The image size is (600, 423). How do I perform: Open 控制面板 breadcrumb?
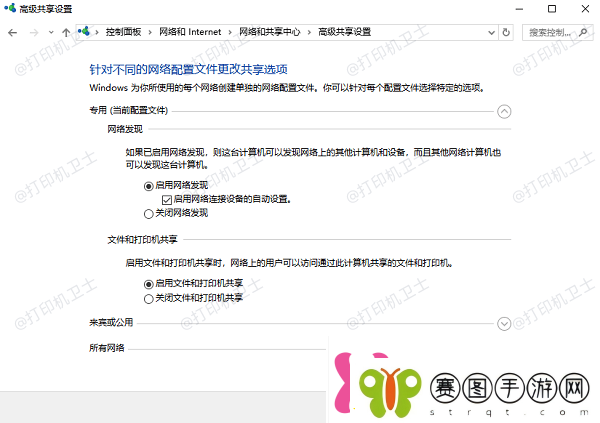coord(123,32)
